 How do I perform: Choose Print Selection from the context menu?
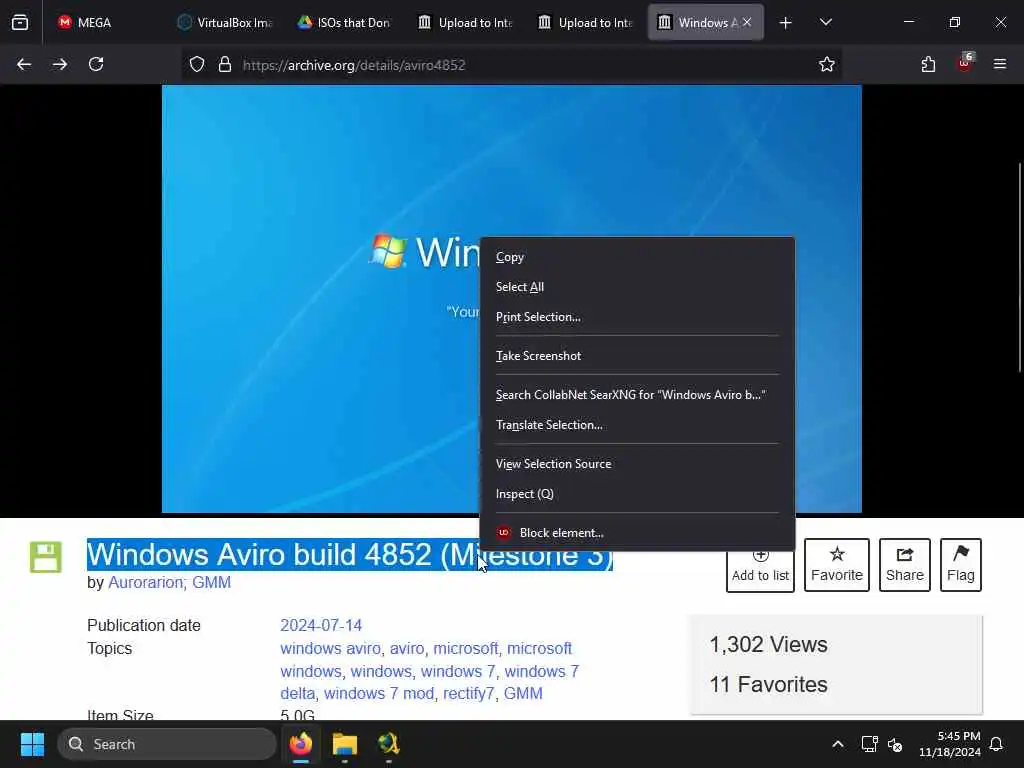coord(637,317)
